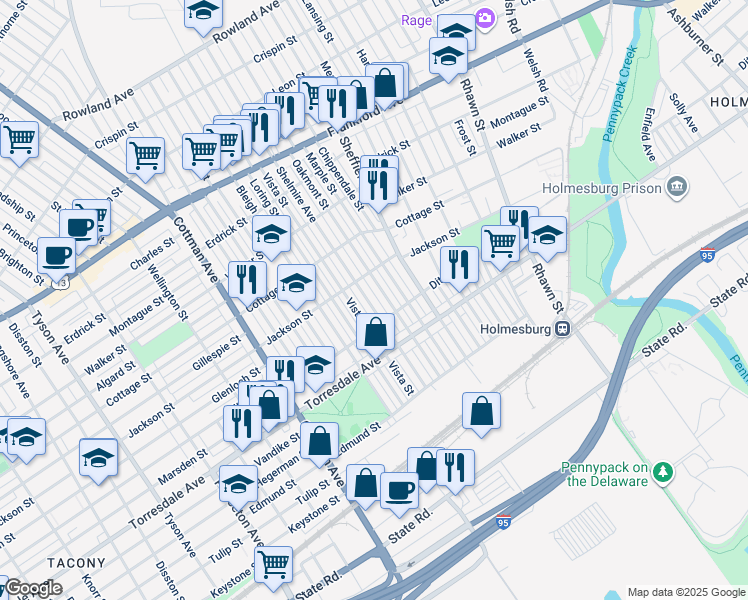Screen dimensions: 748x600
Task: Click the Rage camera pin
Action: point(485,19)
